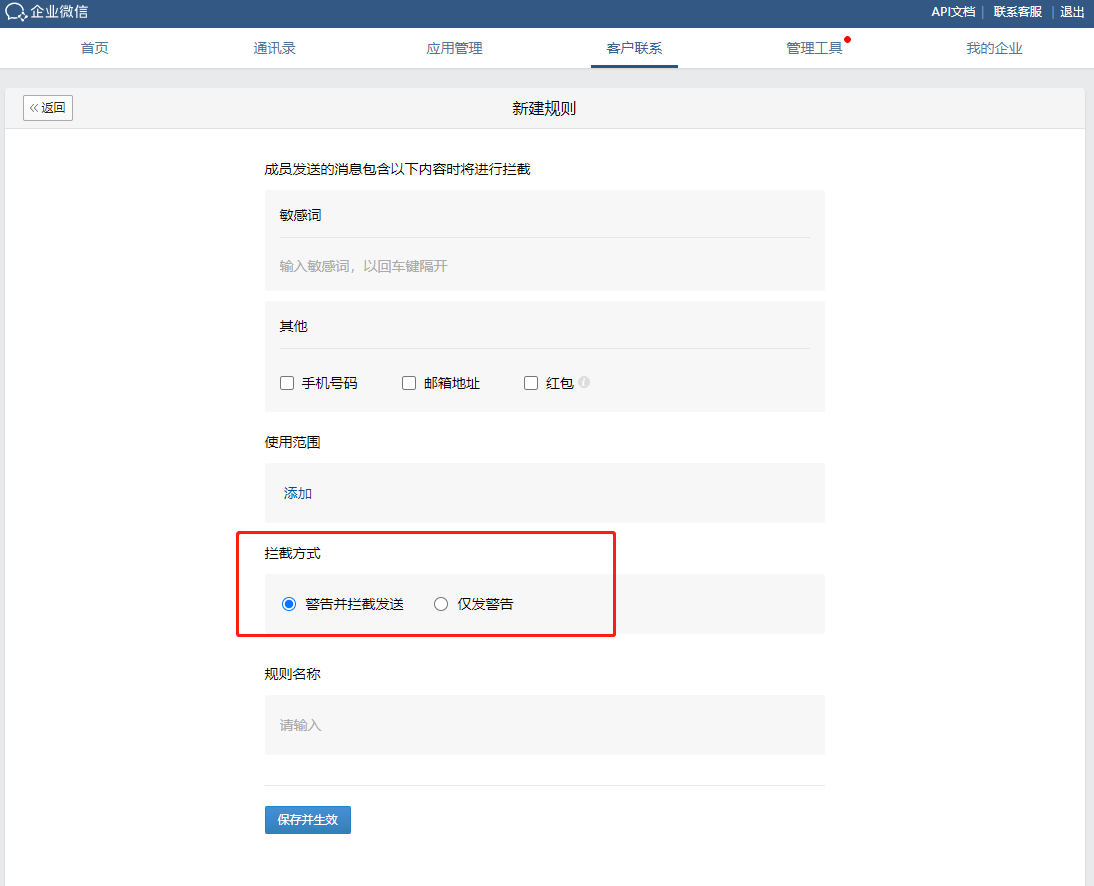
Task: Focus the 敏感词 input field
Action: [x=544, y=266]
